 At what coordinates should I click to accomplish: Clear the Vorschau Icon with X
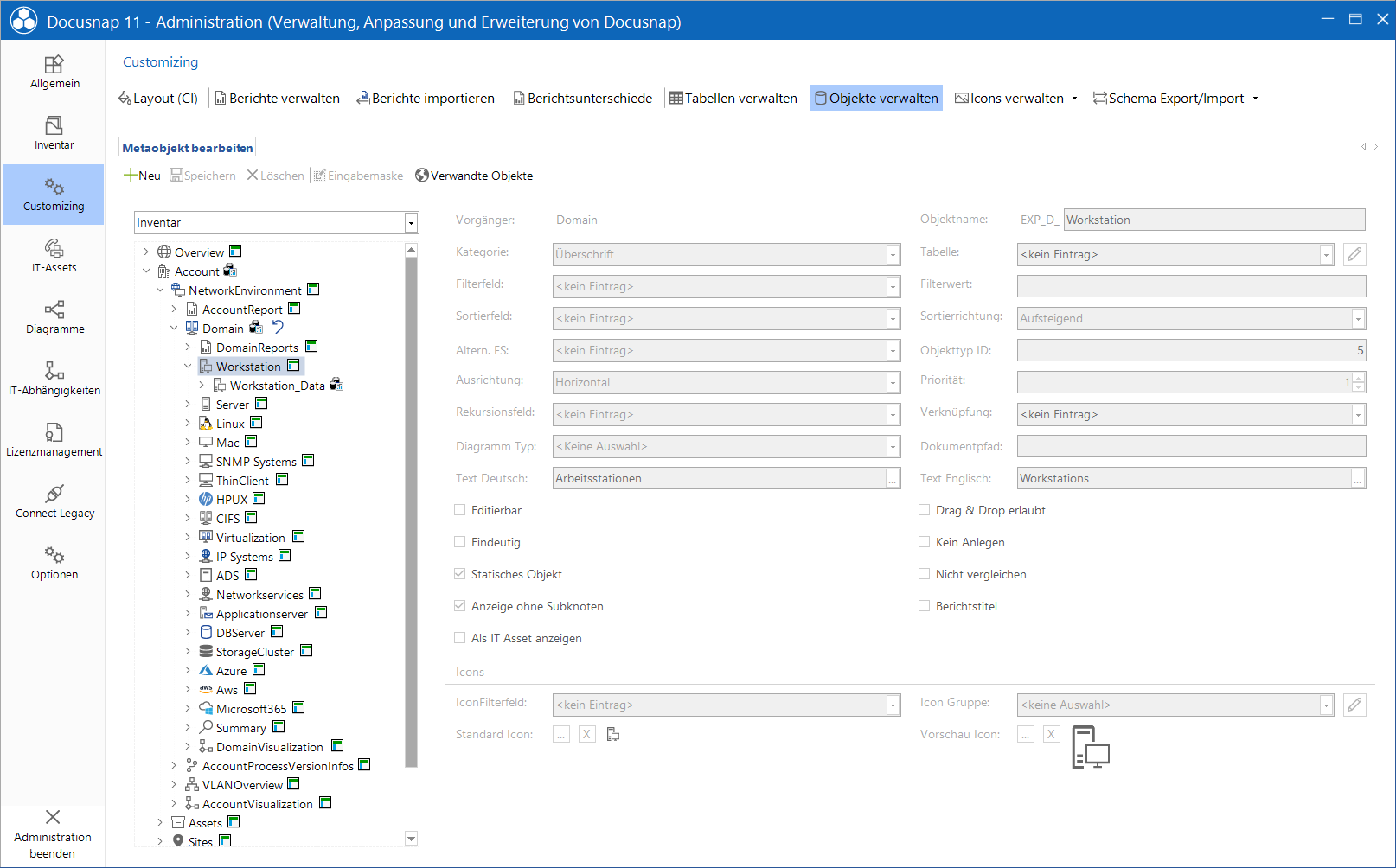tap(1052, 734)
